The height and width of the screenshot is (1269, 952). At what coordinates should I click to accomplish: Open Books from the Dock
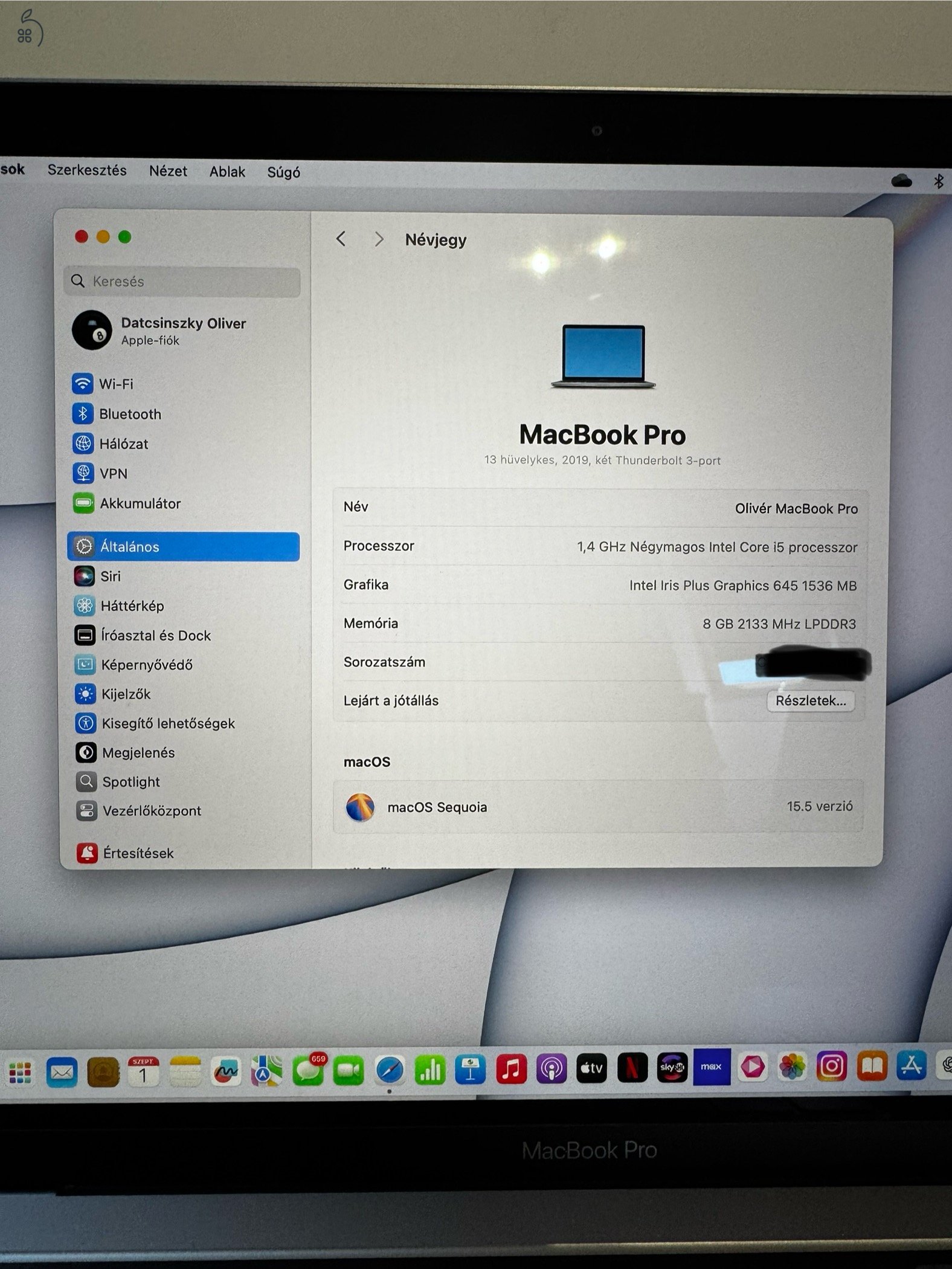coord(872,1066)
